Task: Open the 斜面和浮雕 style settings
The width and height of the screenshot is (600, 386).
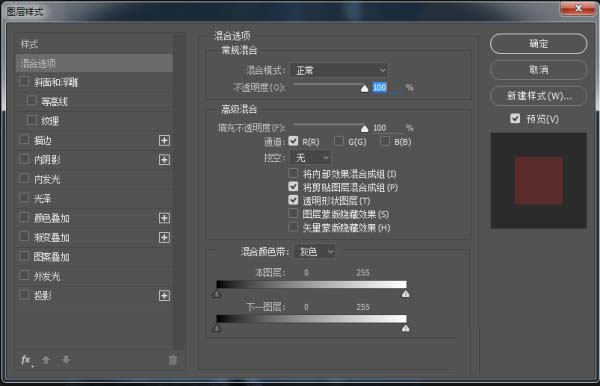Action: (x=56, y=82)
